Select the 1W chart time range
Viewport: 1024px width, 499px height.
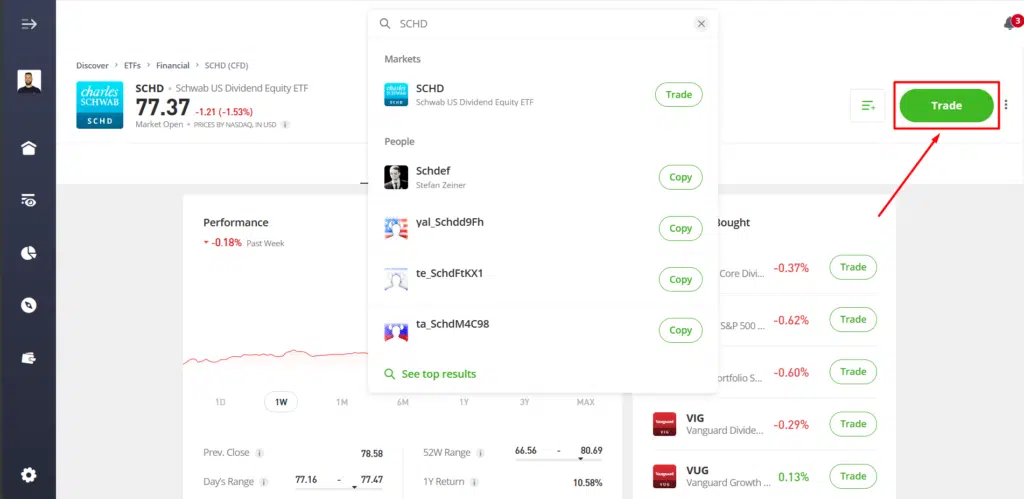point(281,402)
